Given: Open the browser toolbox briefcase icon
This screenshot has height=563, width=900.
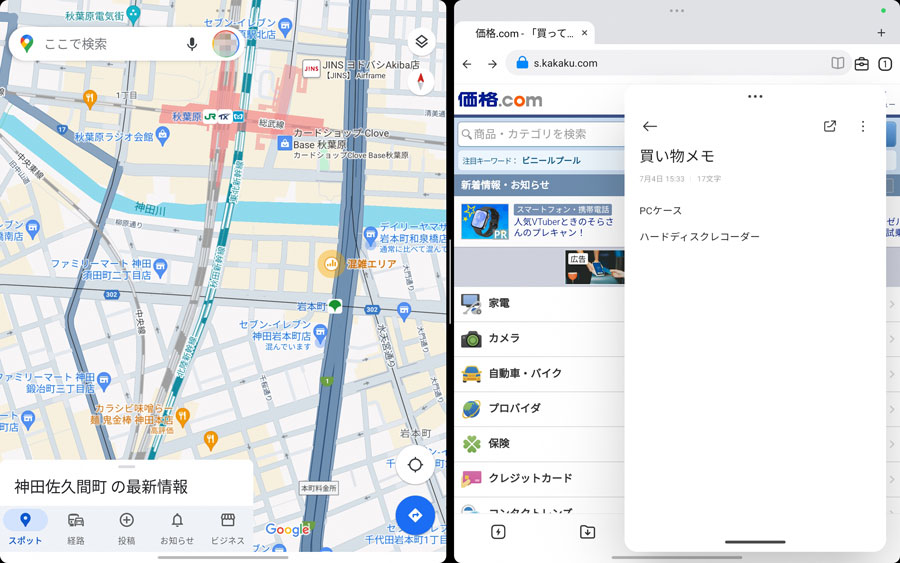Looking at the screenshot, I should pyautogui.click(x=862, y=64).
